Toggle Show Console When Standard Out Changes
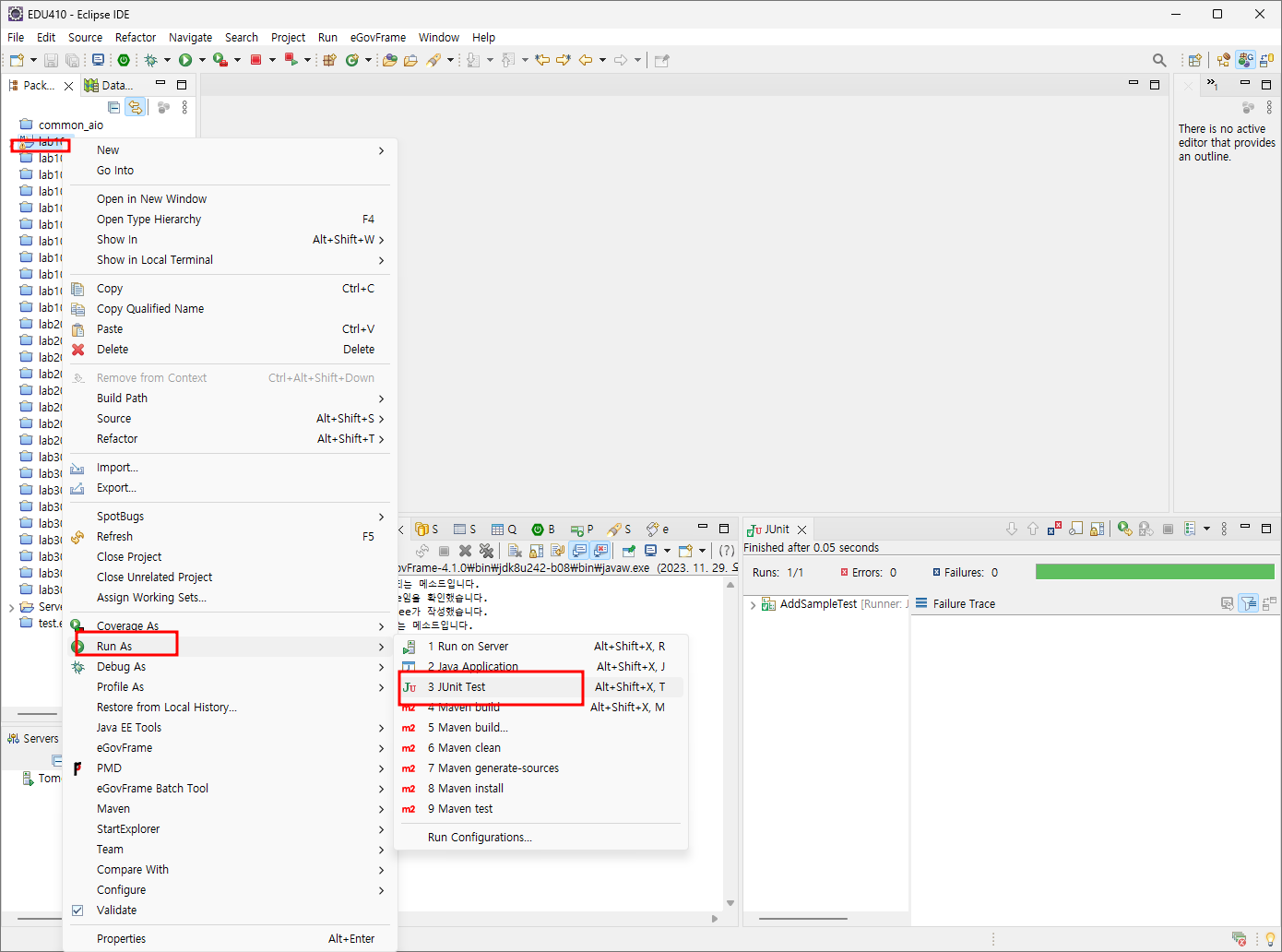Image resolution: width=1282 pixels, height=952 pixels. tap(579, 551)
